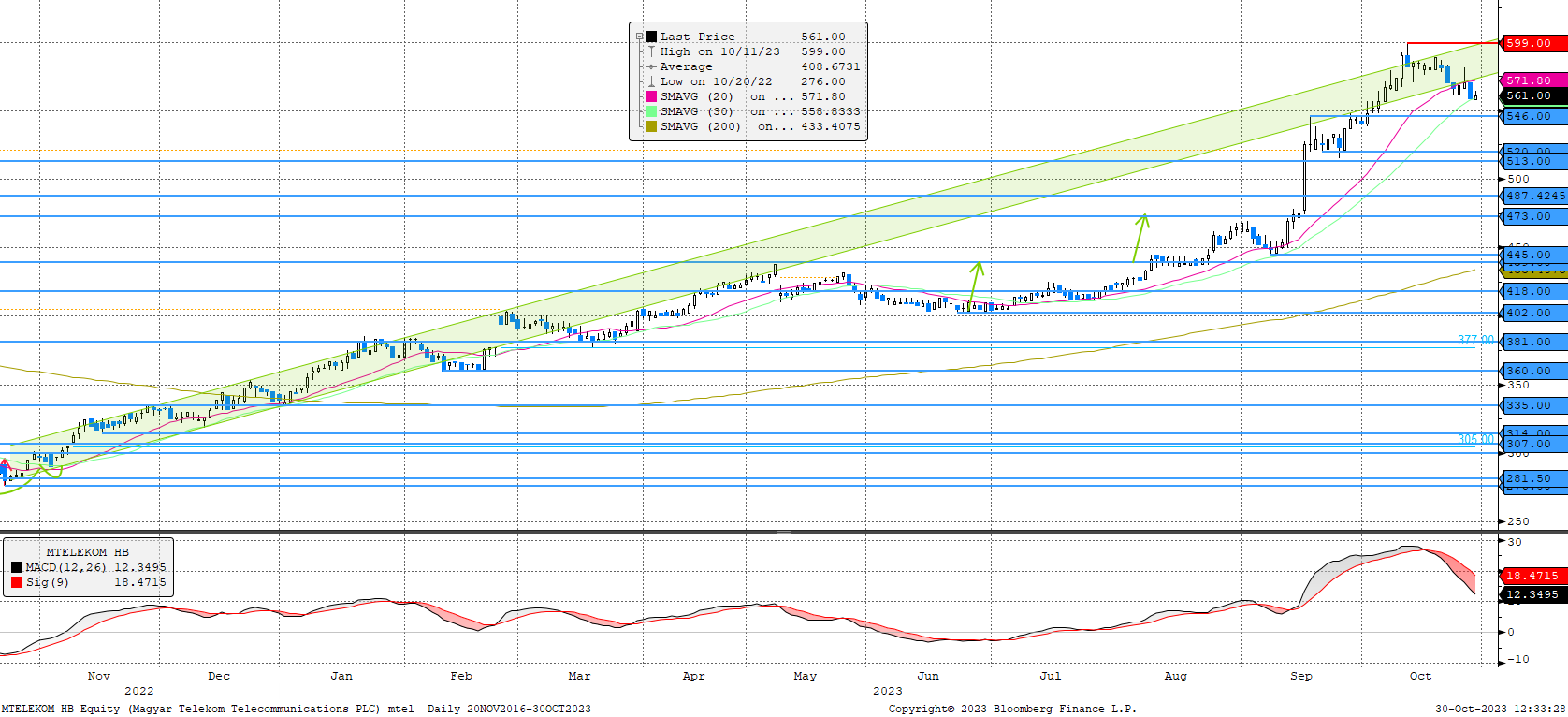
Task: Click the May label on time axis
Action: click(806, 676)
